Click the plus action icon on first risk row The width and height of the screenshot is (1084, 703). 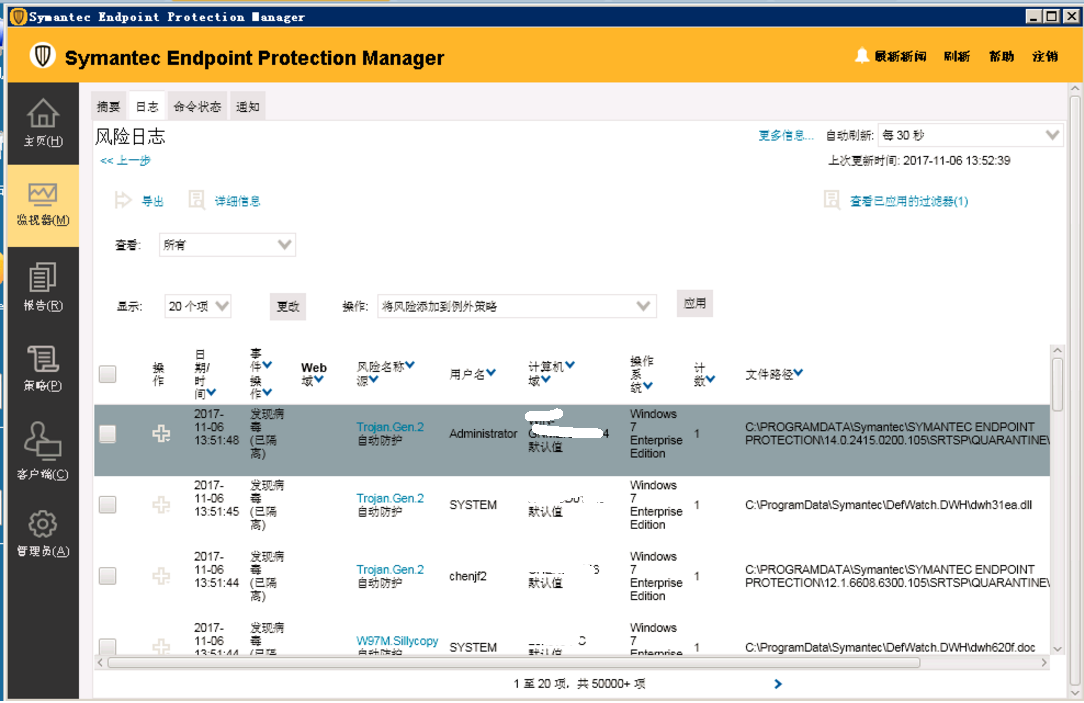click(161, 434)
